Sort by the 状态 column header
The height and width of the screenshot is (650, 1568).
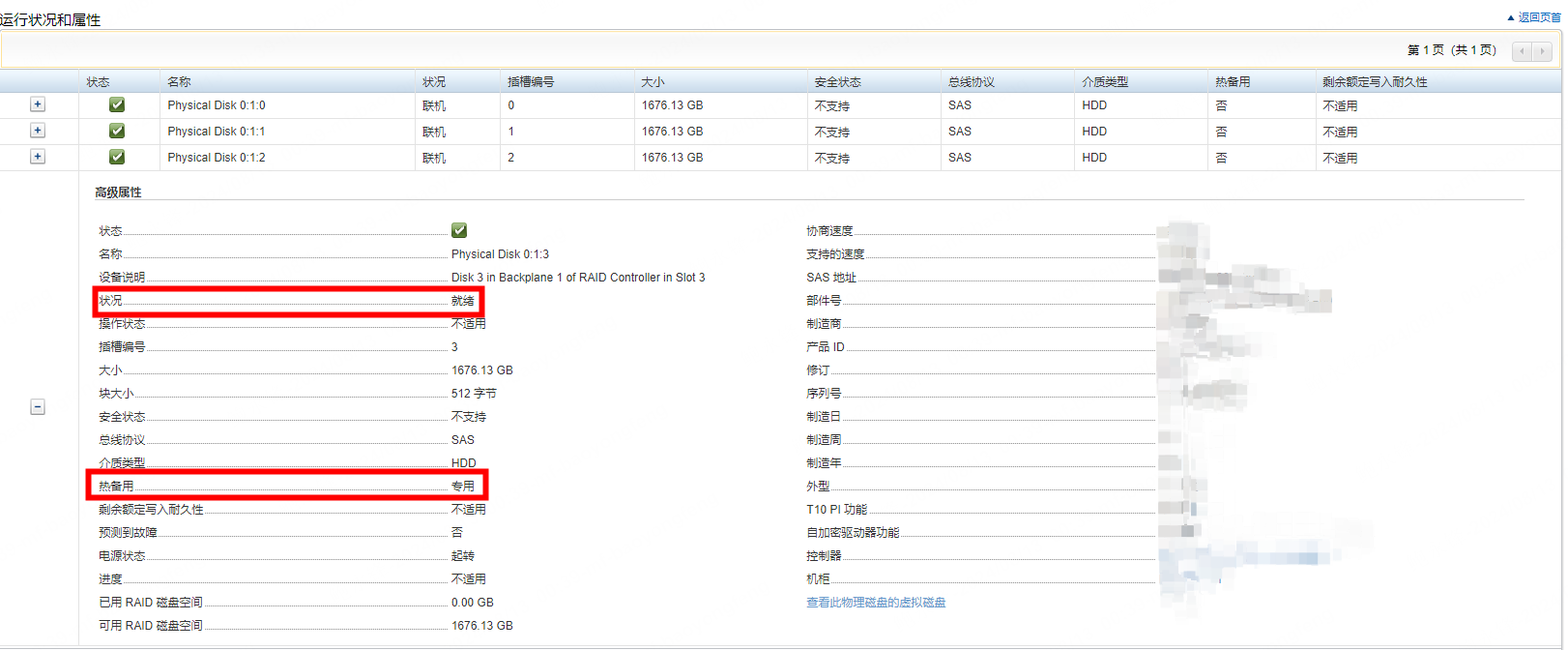point(98,82)
